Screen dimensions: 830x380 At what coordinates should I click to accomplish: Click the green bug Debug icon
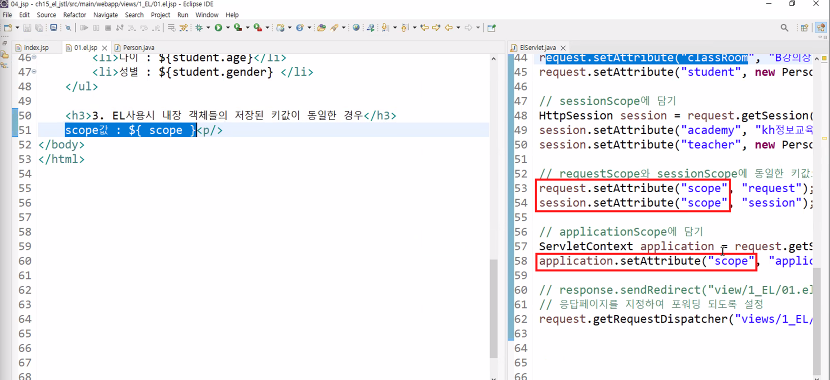click(x=199, y=28)
